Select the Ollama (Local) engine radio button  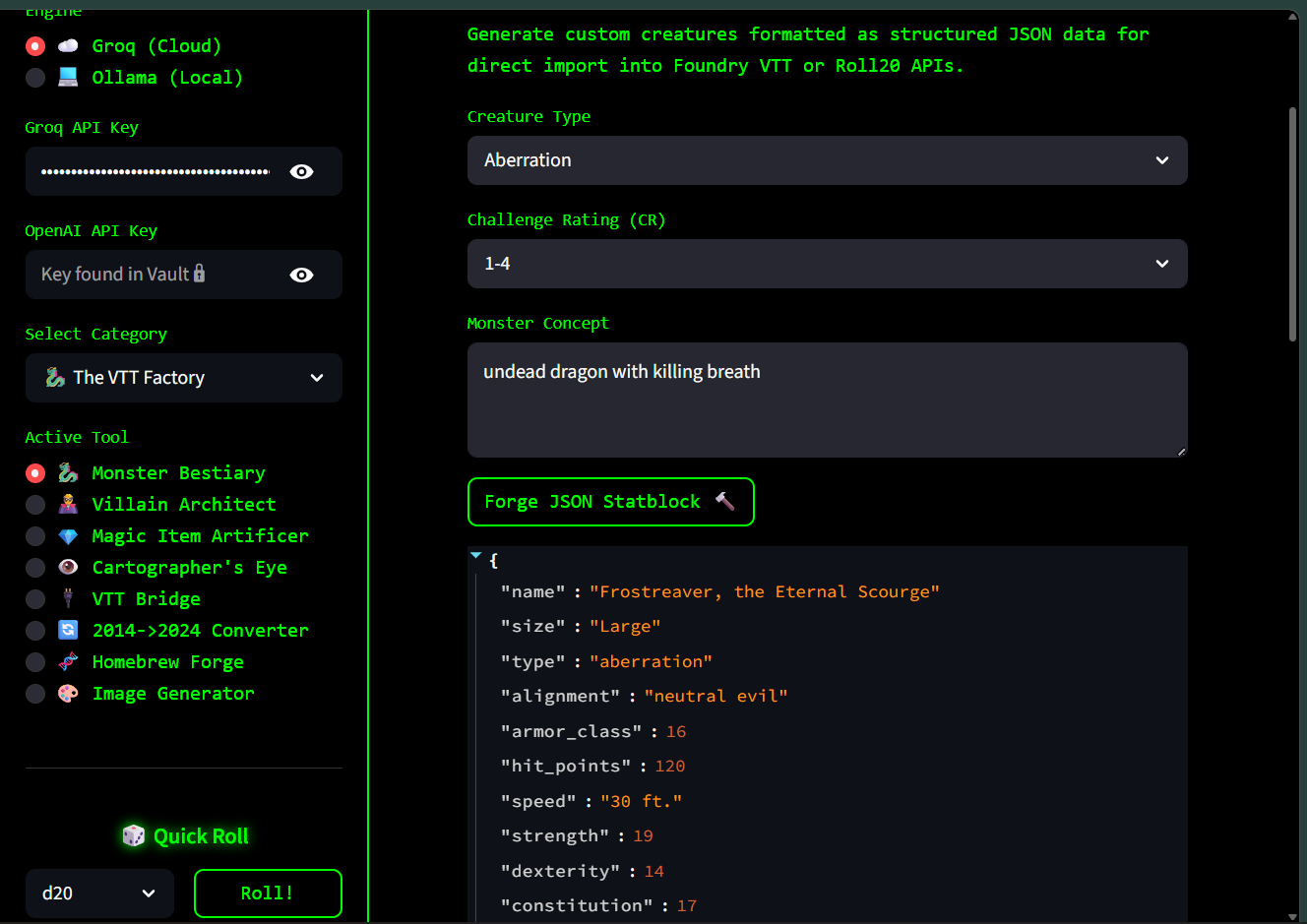[x=35, y=78]
